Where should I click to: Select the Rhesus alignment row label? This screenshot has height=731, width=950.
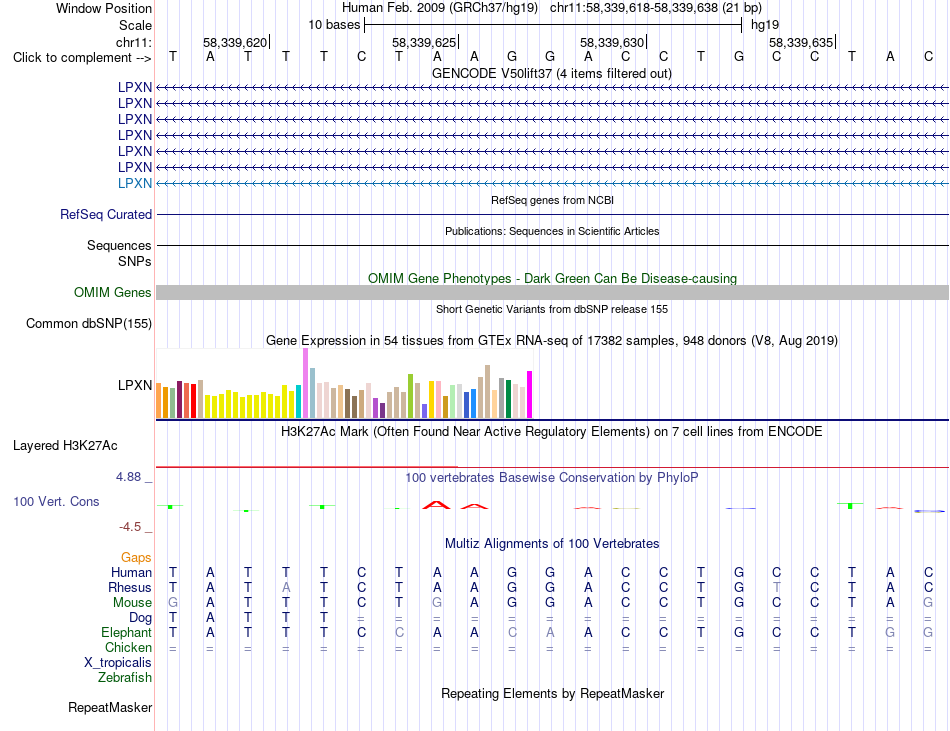(x=130, y=587)
